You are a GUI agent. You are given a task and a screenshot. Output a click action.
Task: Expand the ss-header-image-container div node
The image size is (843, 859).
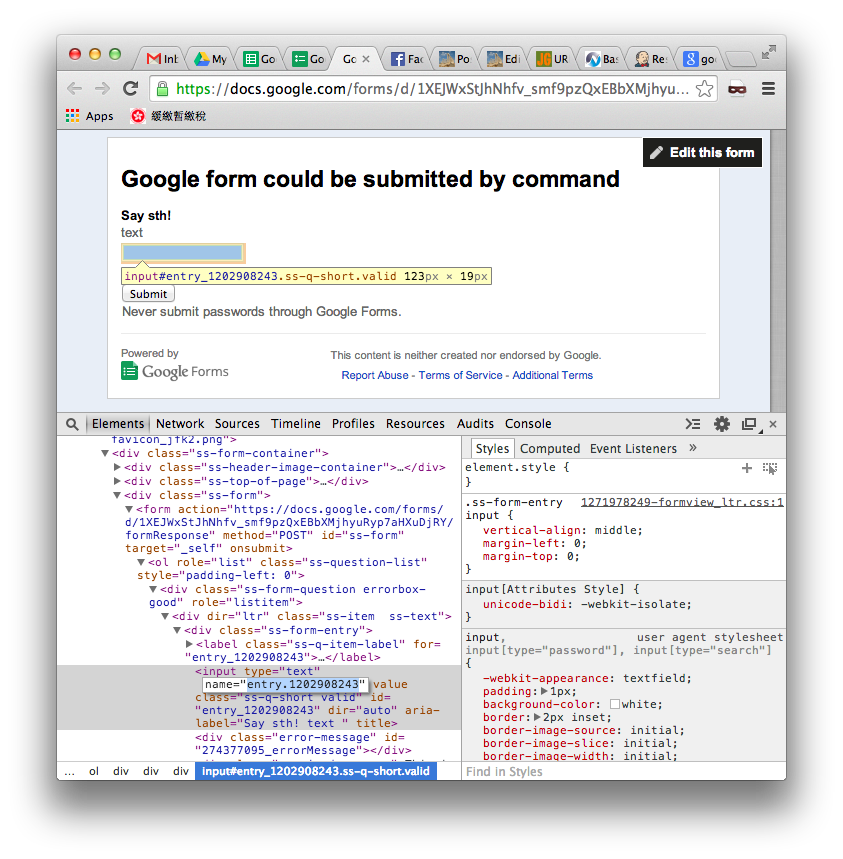[117, 467]
